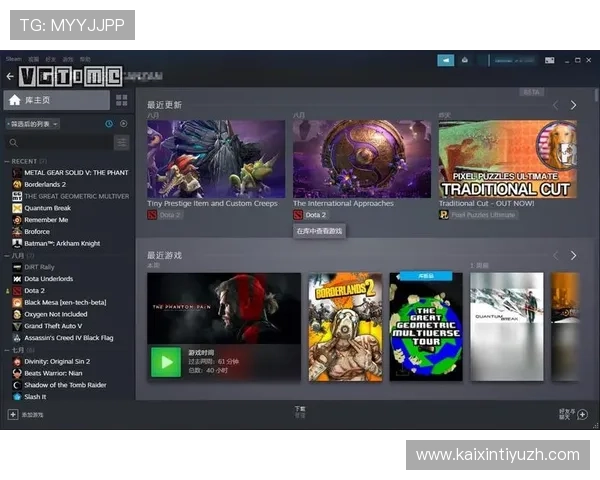Open the friends and chat icon
This screenshot has height=480, width=600.
pos(582,414)
